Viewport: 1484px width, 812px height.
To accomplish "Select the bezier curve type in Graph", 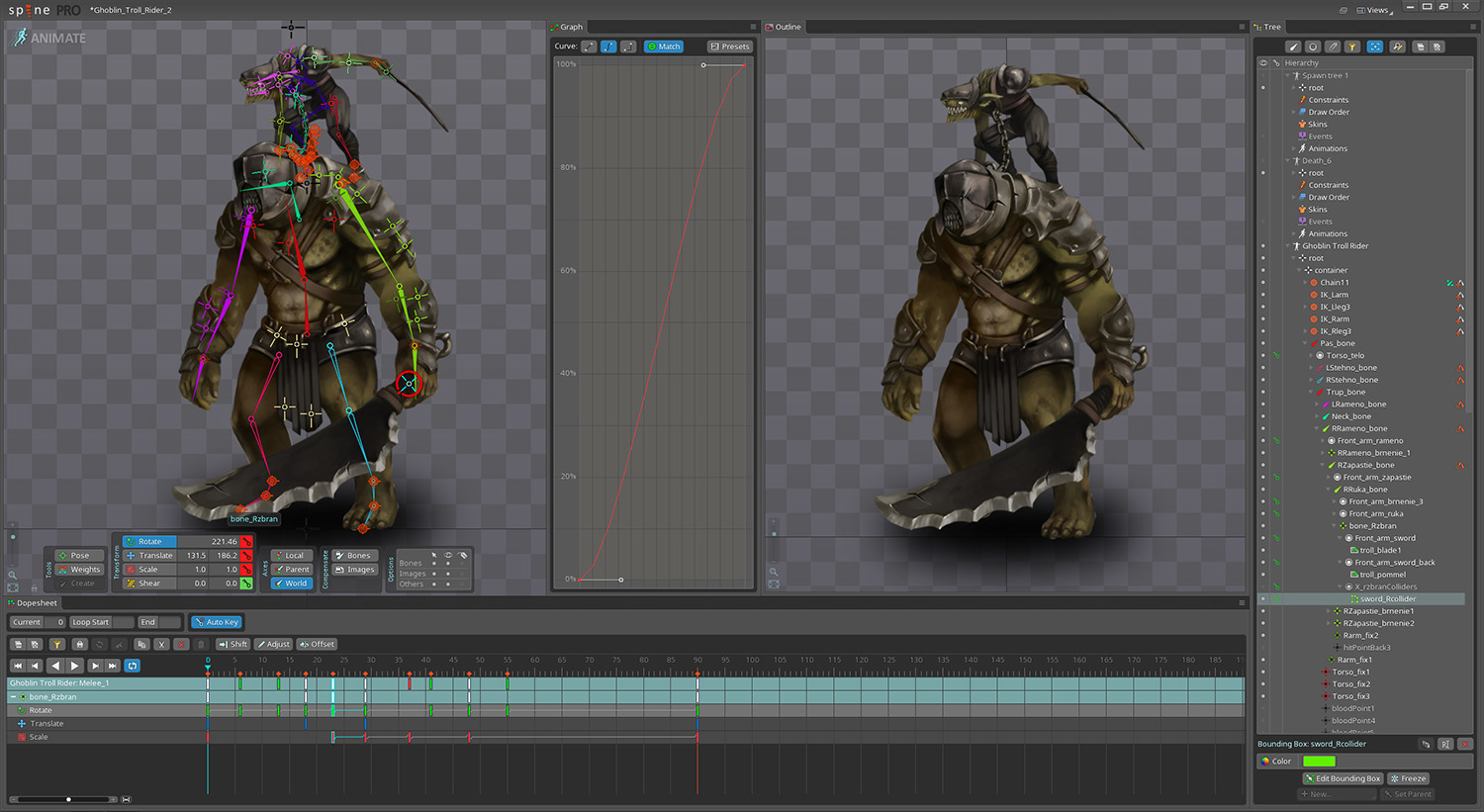I will pyautogui.click(x=608, y=46).
